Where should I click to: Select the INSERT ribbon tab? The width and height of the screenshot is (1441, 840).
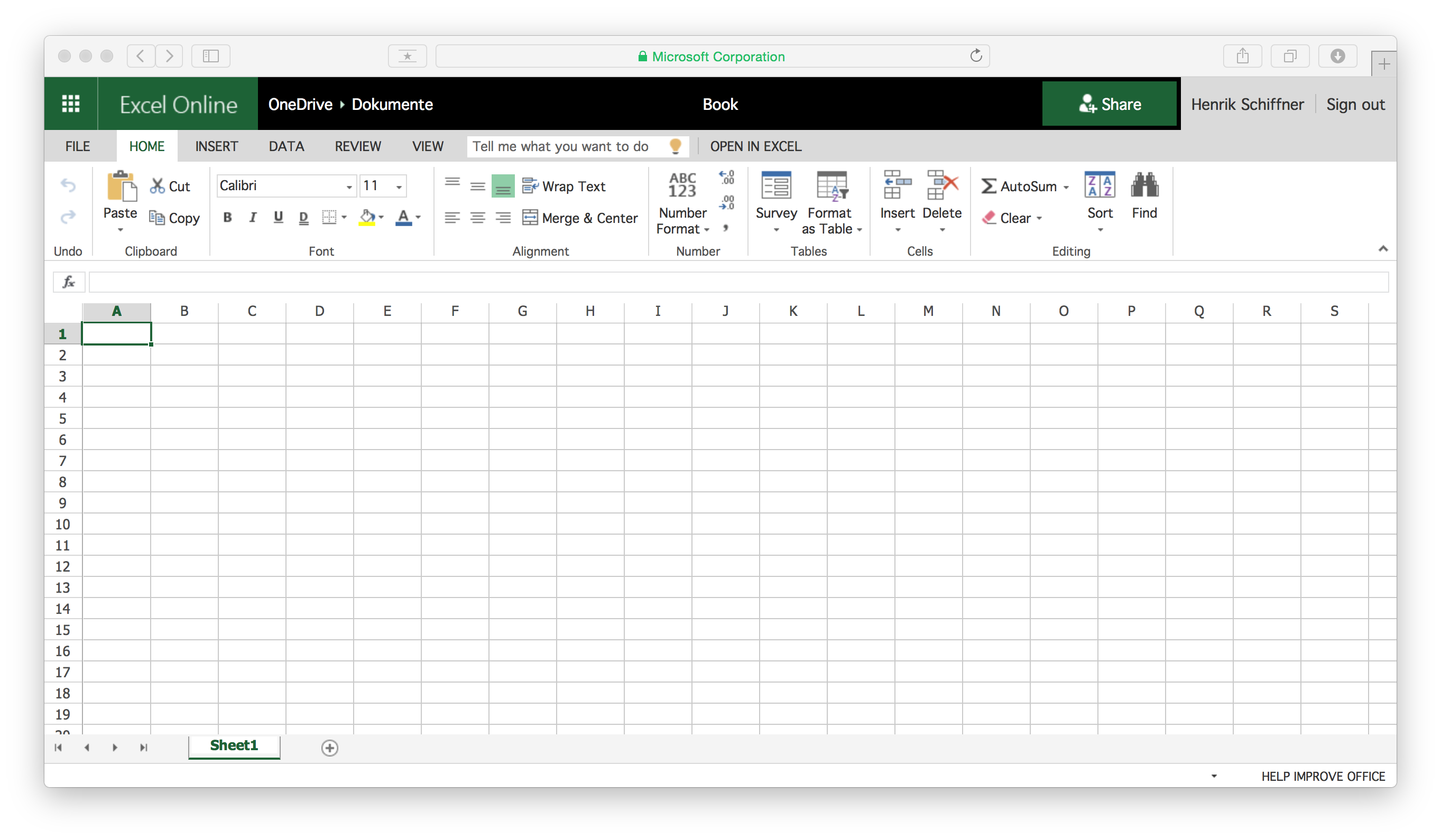pyautogui.click(x=215, y=146)
